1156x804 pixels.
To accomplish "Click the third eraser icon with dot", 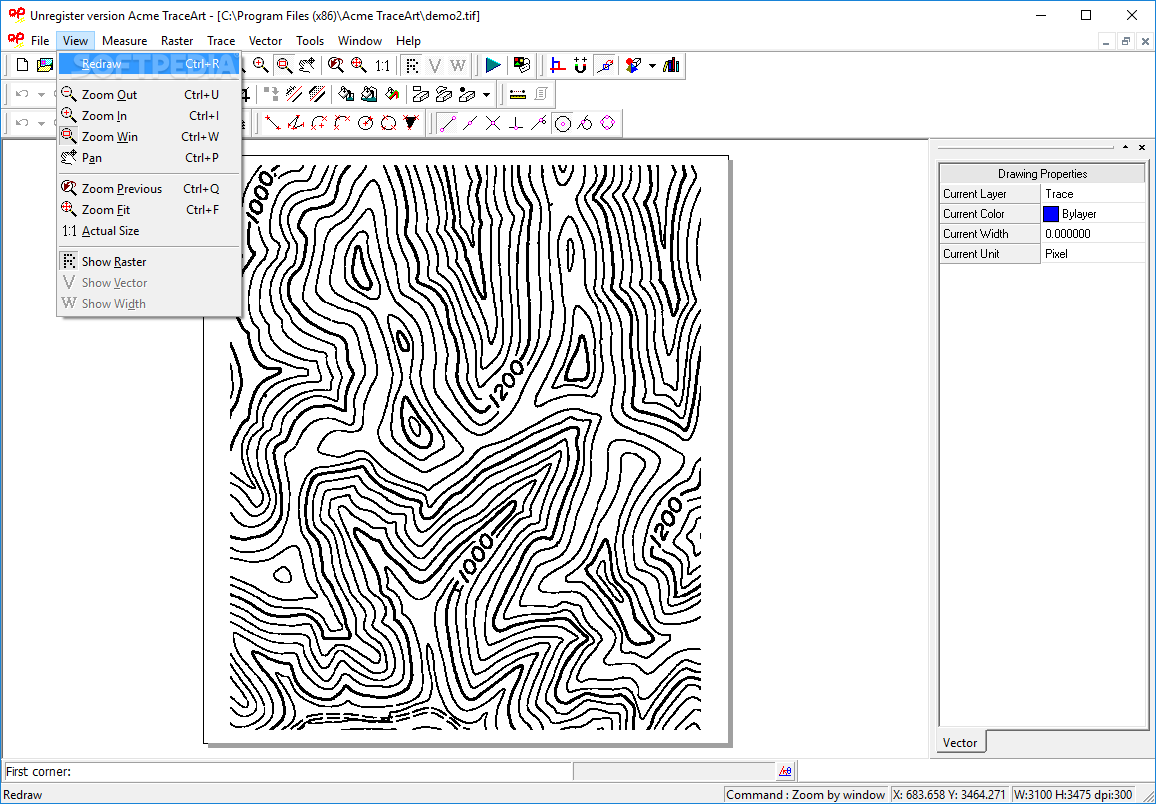I will pos(467,94).
